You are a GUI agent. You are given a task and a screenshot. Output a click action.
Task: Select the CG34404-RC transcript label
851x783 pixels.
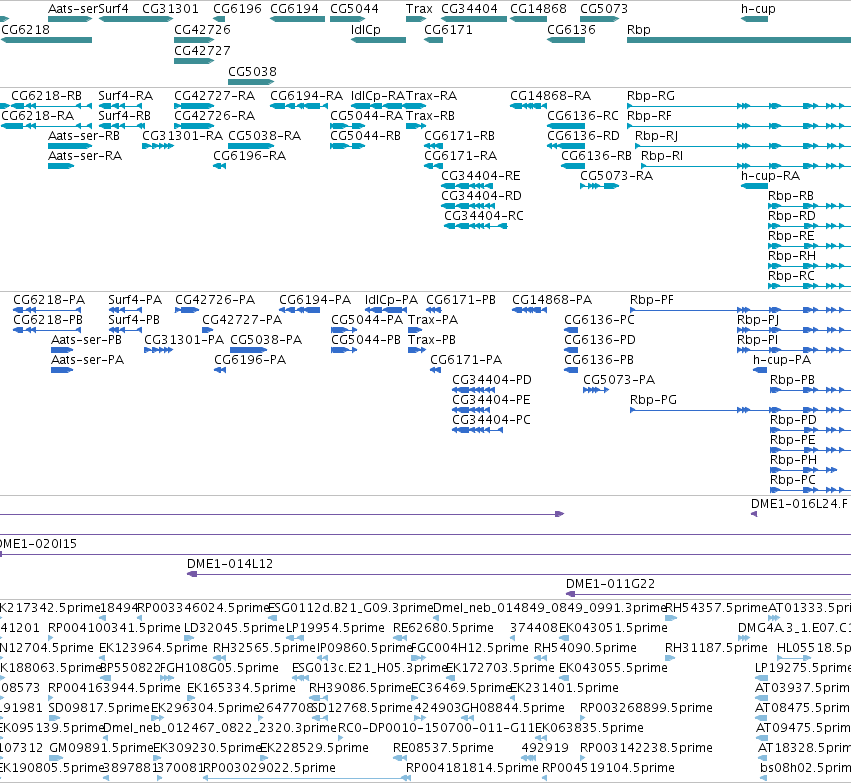(x=484, y=216)
